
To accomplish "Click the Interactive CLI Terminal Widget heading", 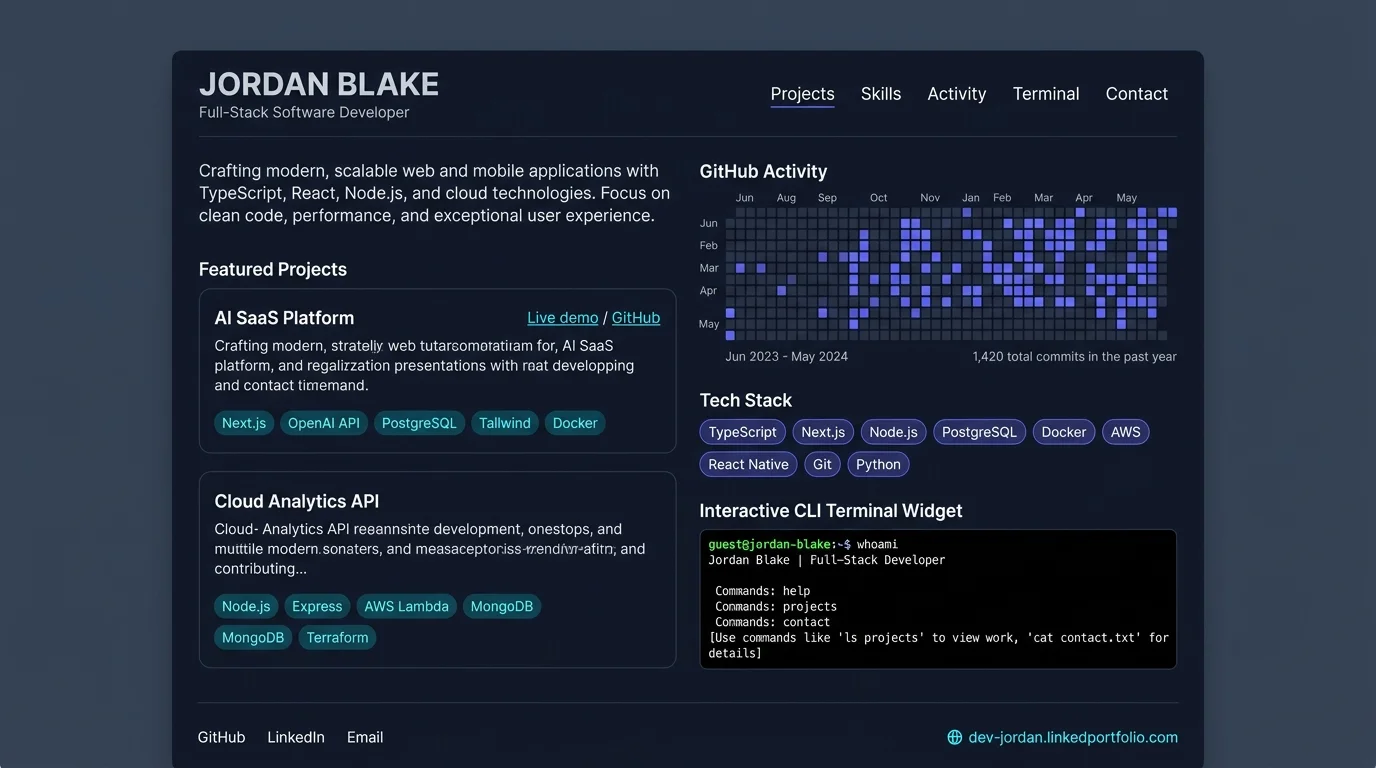I will point(831,511).
